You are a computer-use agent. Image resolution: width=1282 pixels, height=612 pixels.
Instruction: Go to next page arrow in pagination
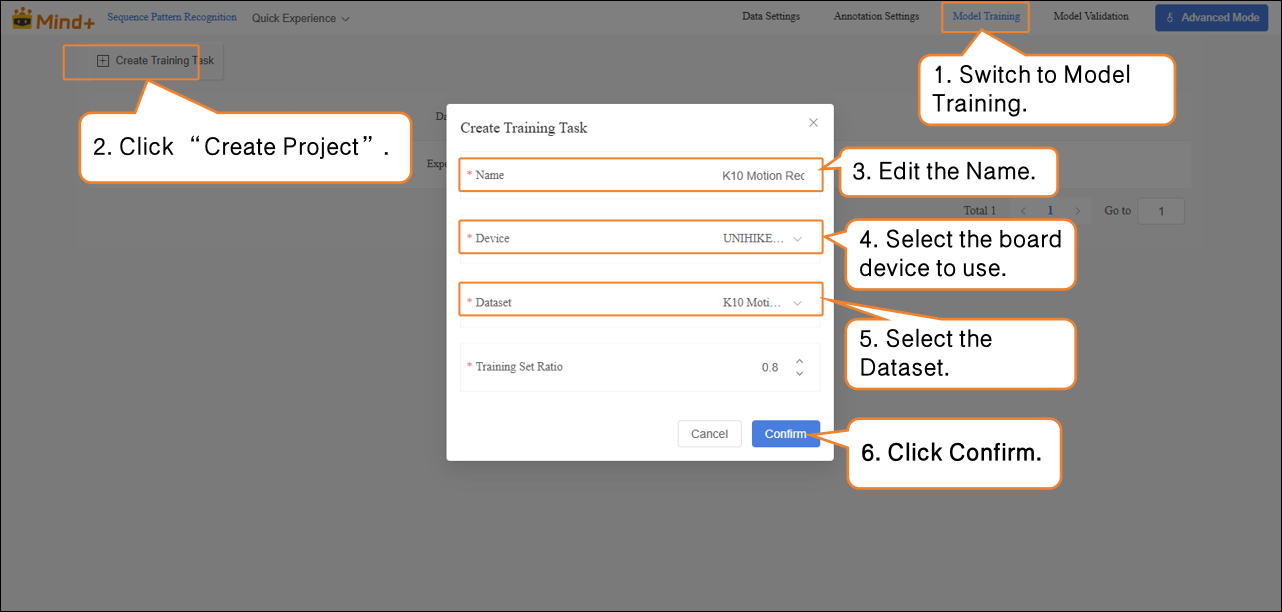(x=1077, y=211)
